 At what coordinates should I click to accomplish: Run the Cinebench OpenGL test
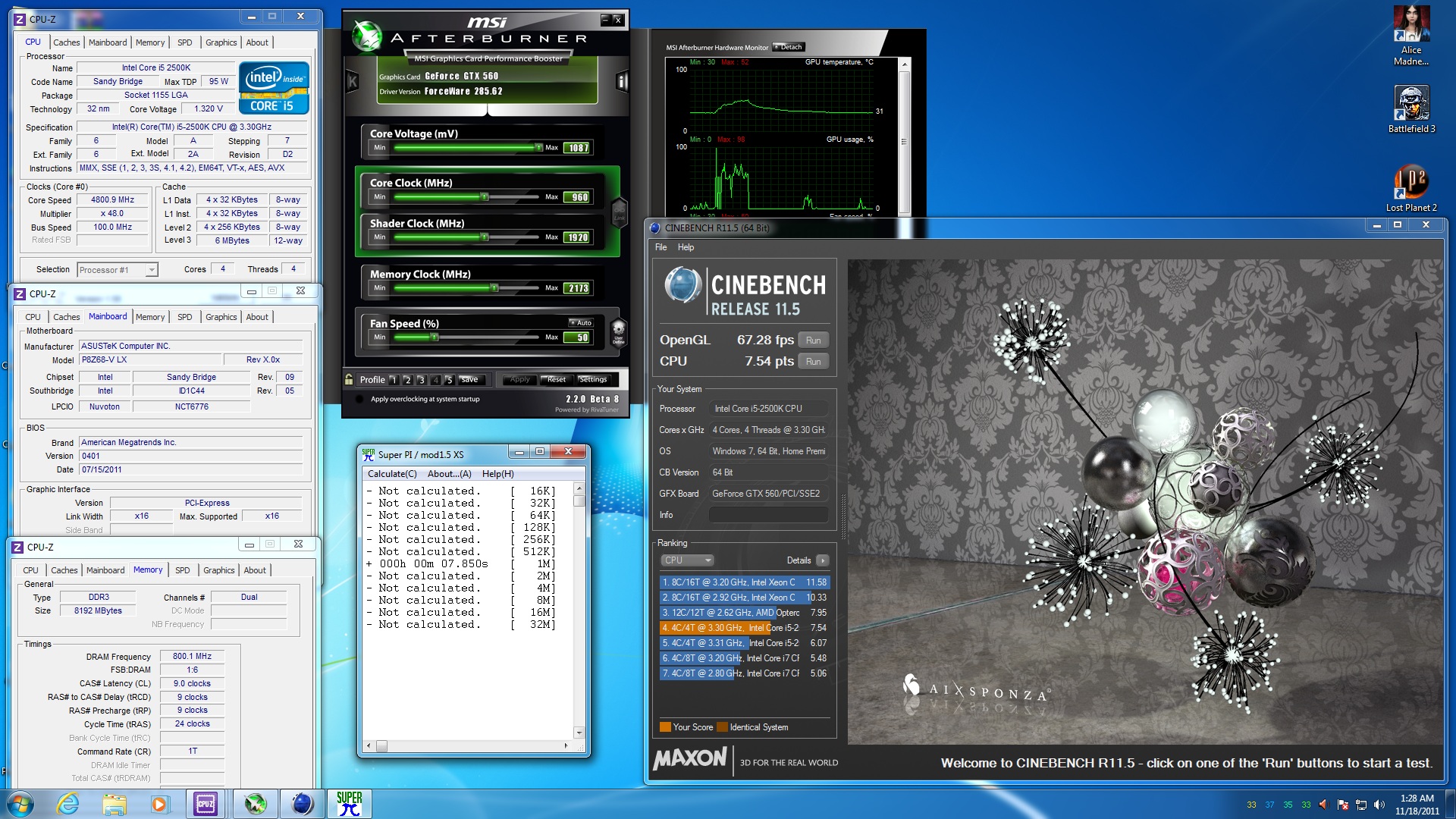point(813,340)
